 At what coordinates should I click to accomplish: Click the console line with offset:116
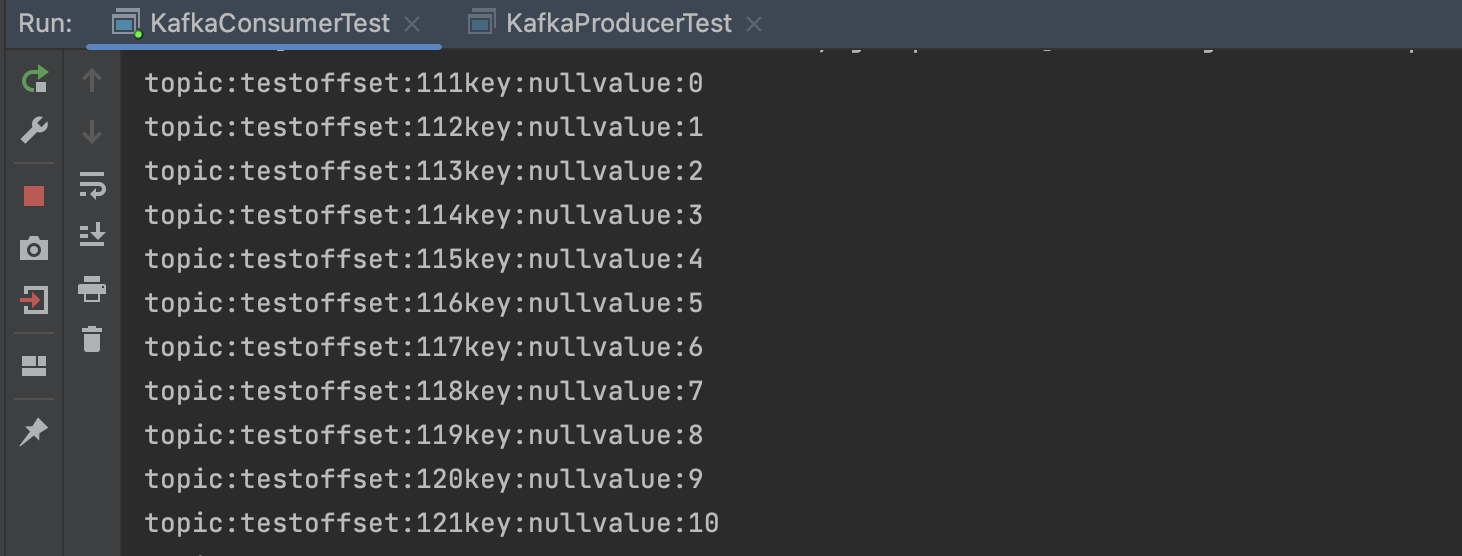tap(424, 303)
